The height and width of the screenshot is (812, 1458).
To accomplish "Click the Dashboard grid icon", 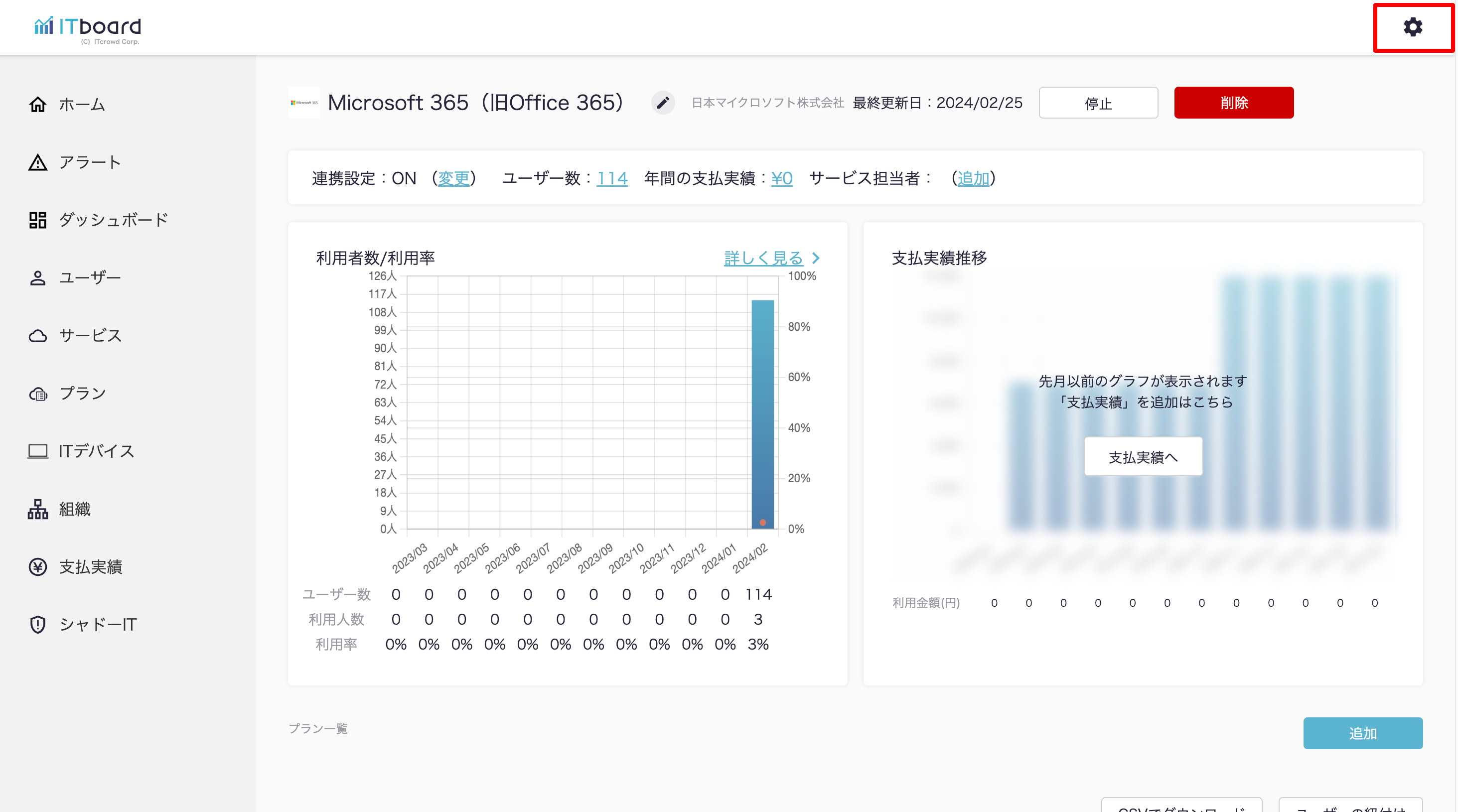I will (37, 220).
